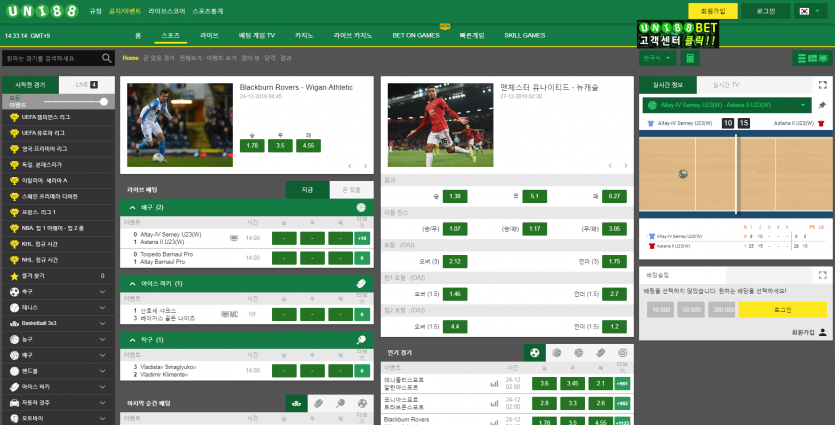Viewport: 835px width, 425px height.
Task: Click the star favorites icon
Action: point(14,276)
